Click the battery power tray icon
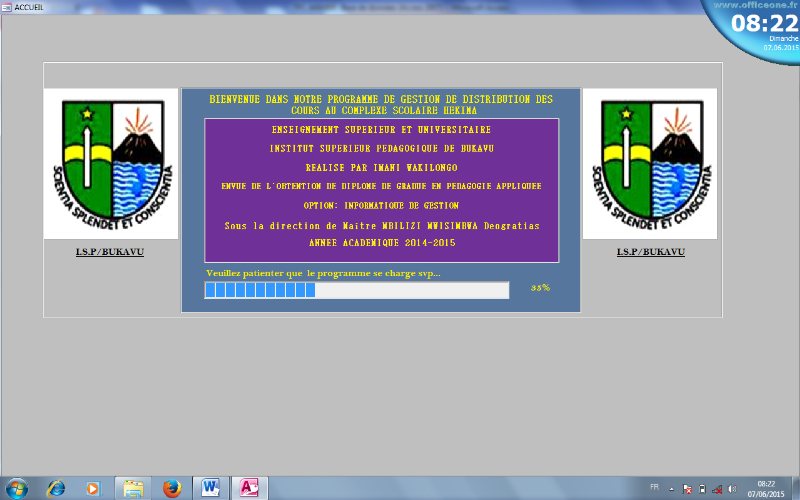 click(x=702, y=489)
